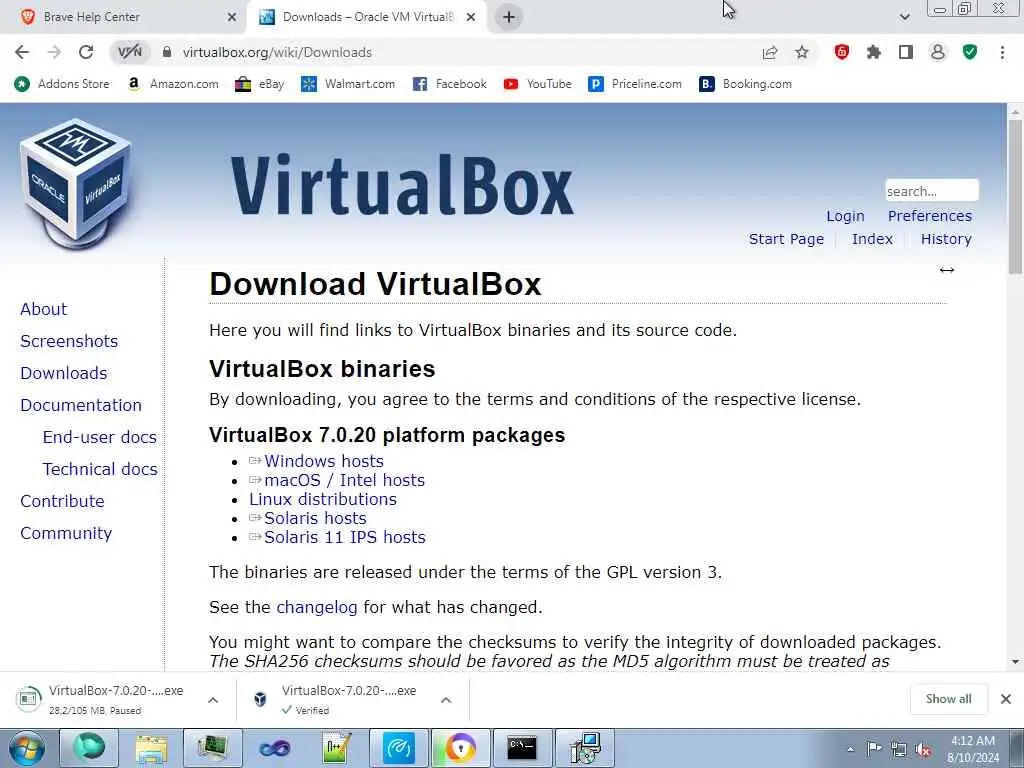Open the extensions puzzle icon
The height and width of the screenshot is (768, 1024).
(874, 52)
